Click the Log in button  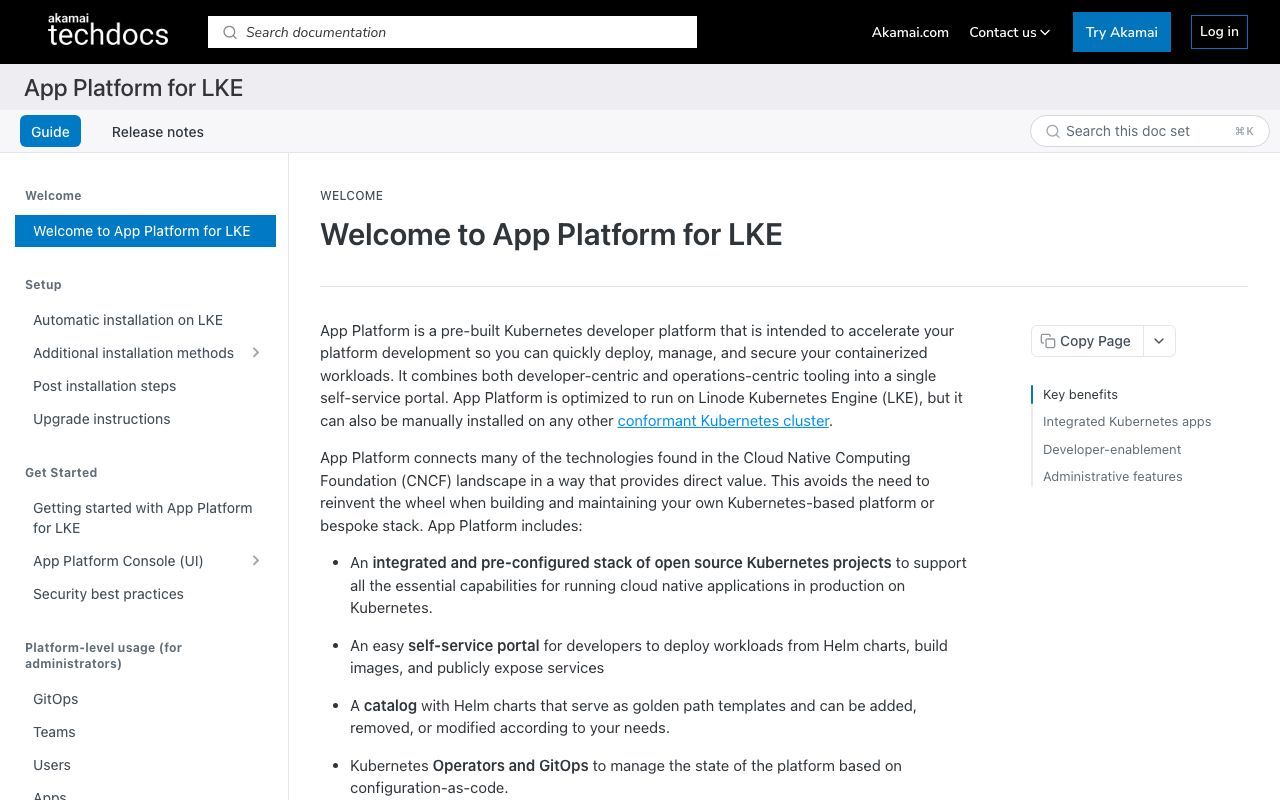[1219, 32]
